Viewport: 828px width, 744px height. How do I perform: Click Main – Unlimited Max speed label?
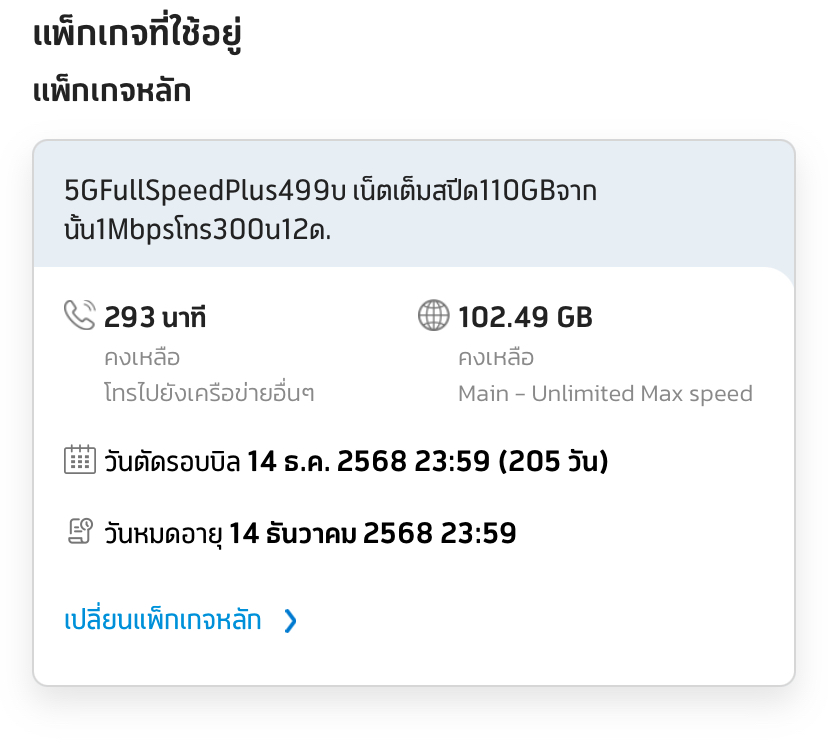(x=605, y=393)
